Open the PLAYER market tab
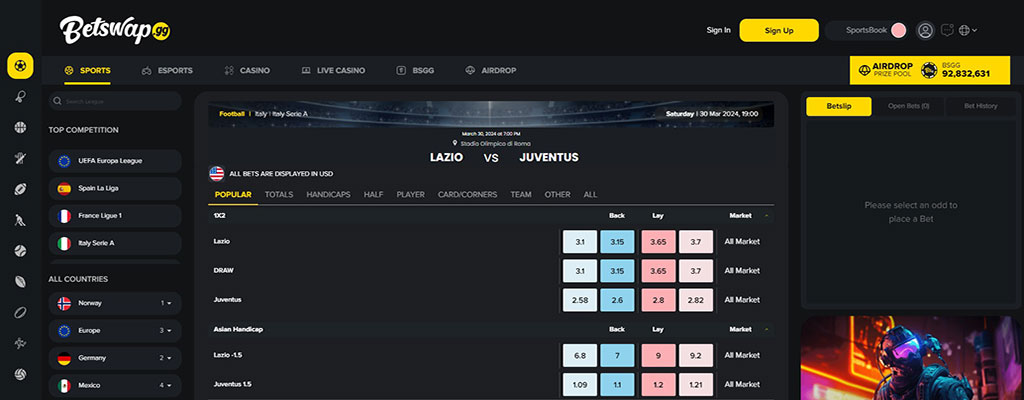Viewport: 1024px width, 400px height. [x=411, y=195]
